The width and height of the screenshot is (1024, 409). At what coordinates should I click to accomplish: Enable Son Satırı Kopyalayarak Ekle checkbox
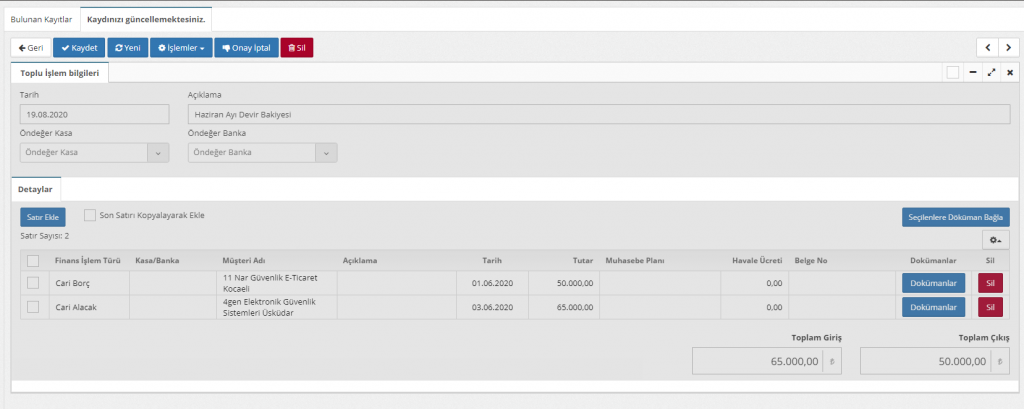[x=90, y=215]
